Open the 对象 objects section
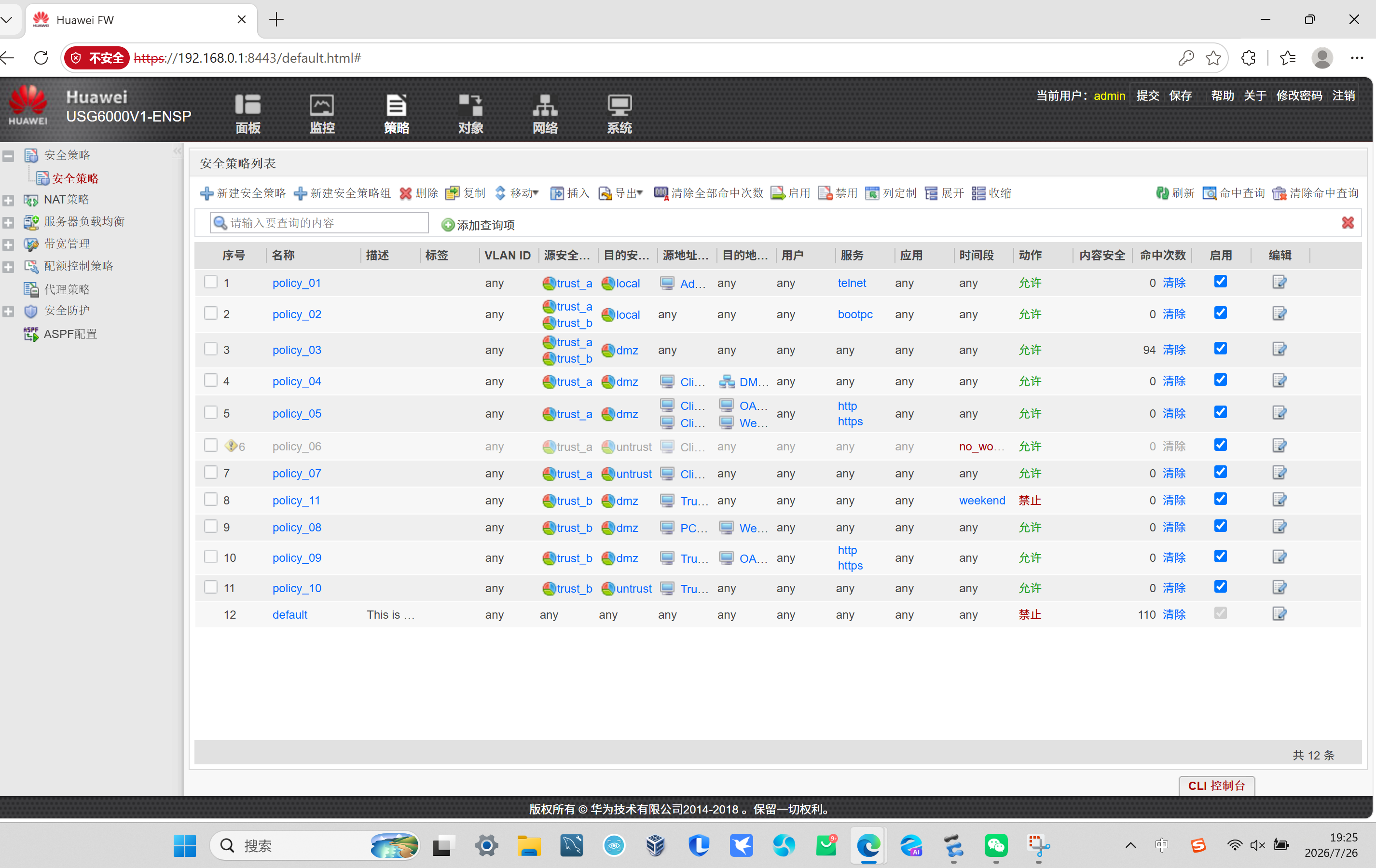 pos(470,114)
